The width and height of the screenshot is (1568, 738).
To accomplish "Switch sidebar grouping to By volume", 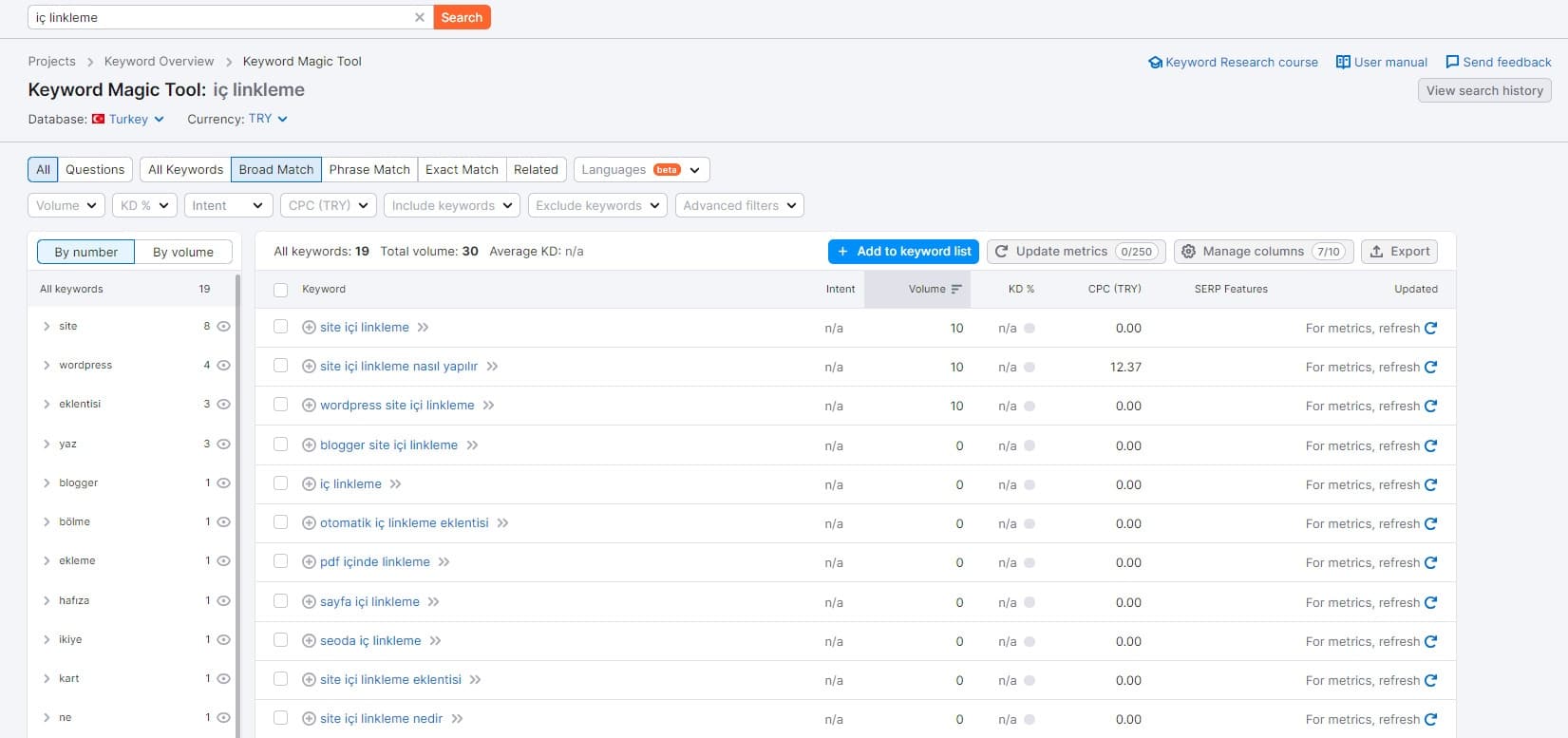I will coord(183,252).
